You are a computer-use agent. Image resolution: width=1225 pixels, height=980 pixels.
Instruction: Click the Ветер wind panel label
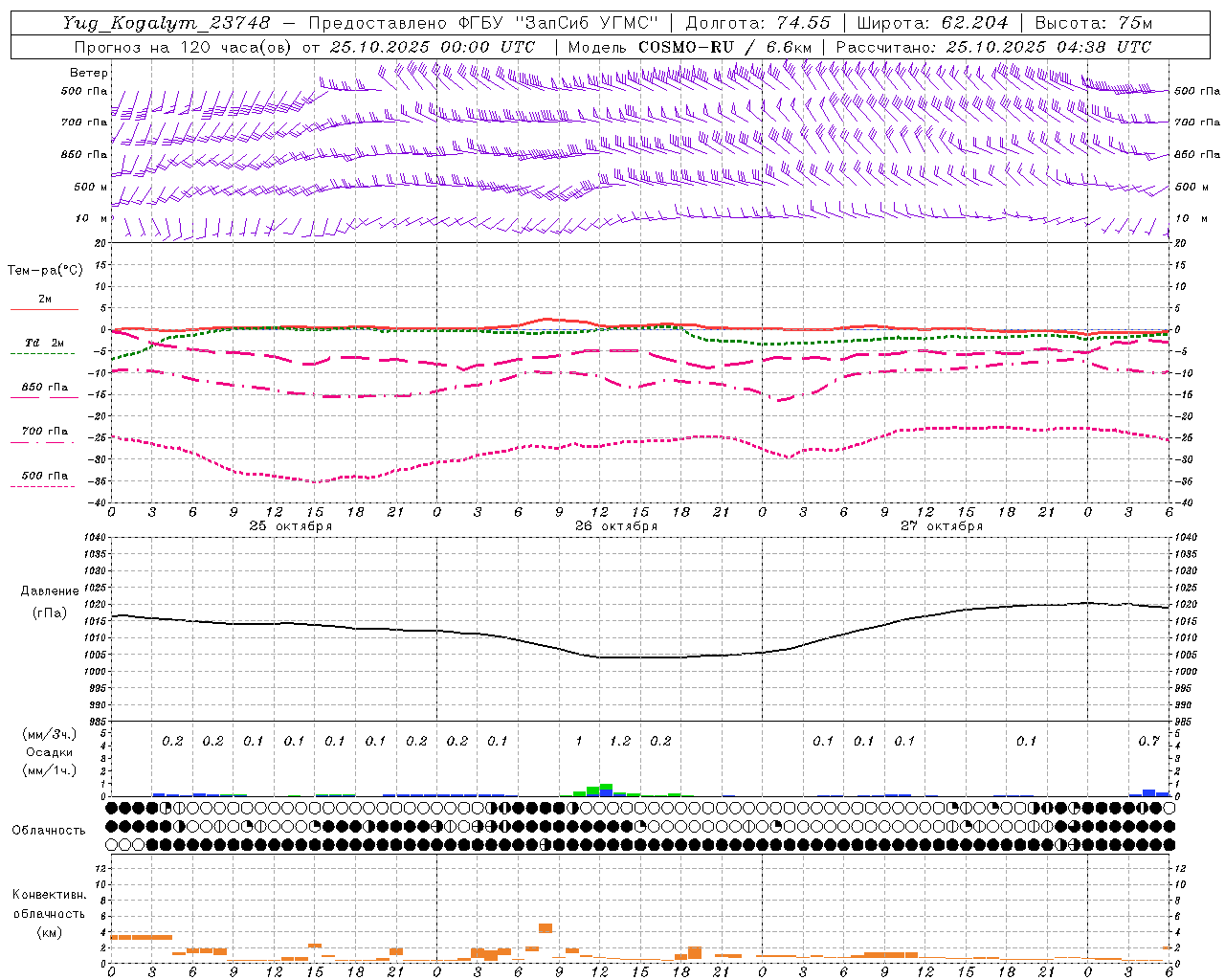89,73
